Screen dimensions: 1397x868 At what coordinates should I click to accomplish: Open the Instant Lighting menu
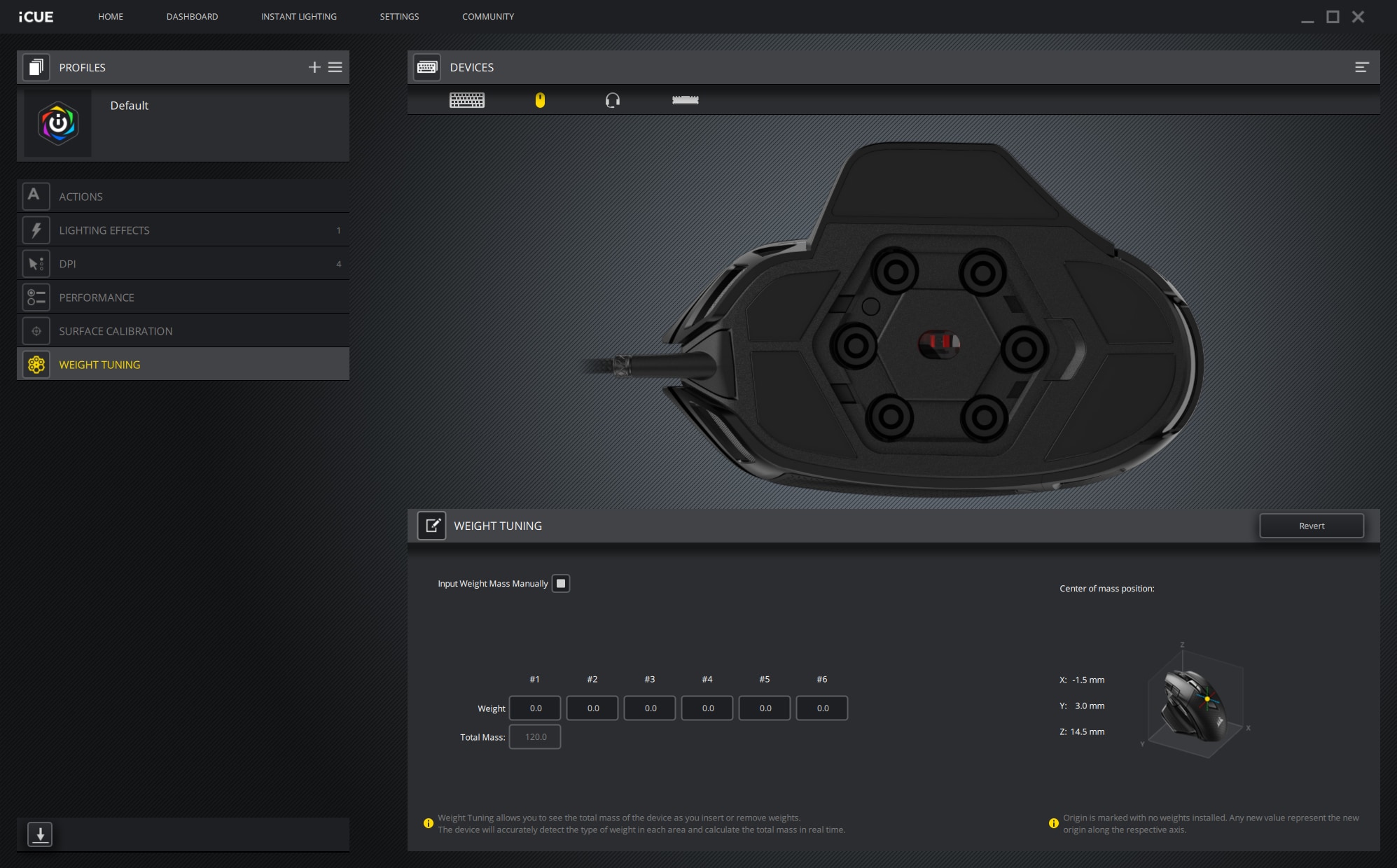click(x=299, y=16)
